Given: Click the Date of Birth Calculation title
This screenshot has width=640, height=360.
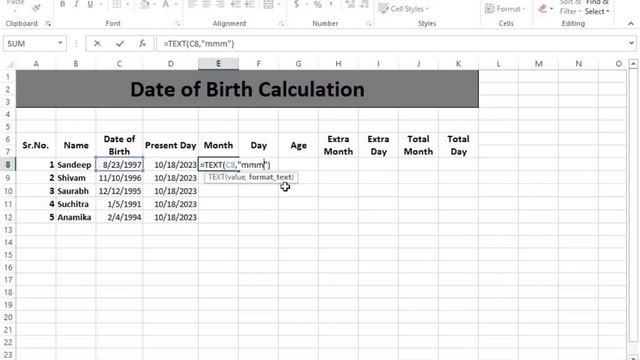Looking at the screenshot, I should click(x=247, y=89).
